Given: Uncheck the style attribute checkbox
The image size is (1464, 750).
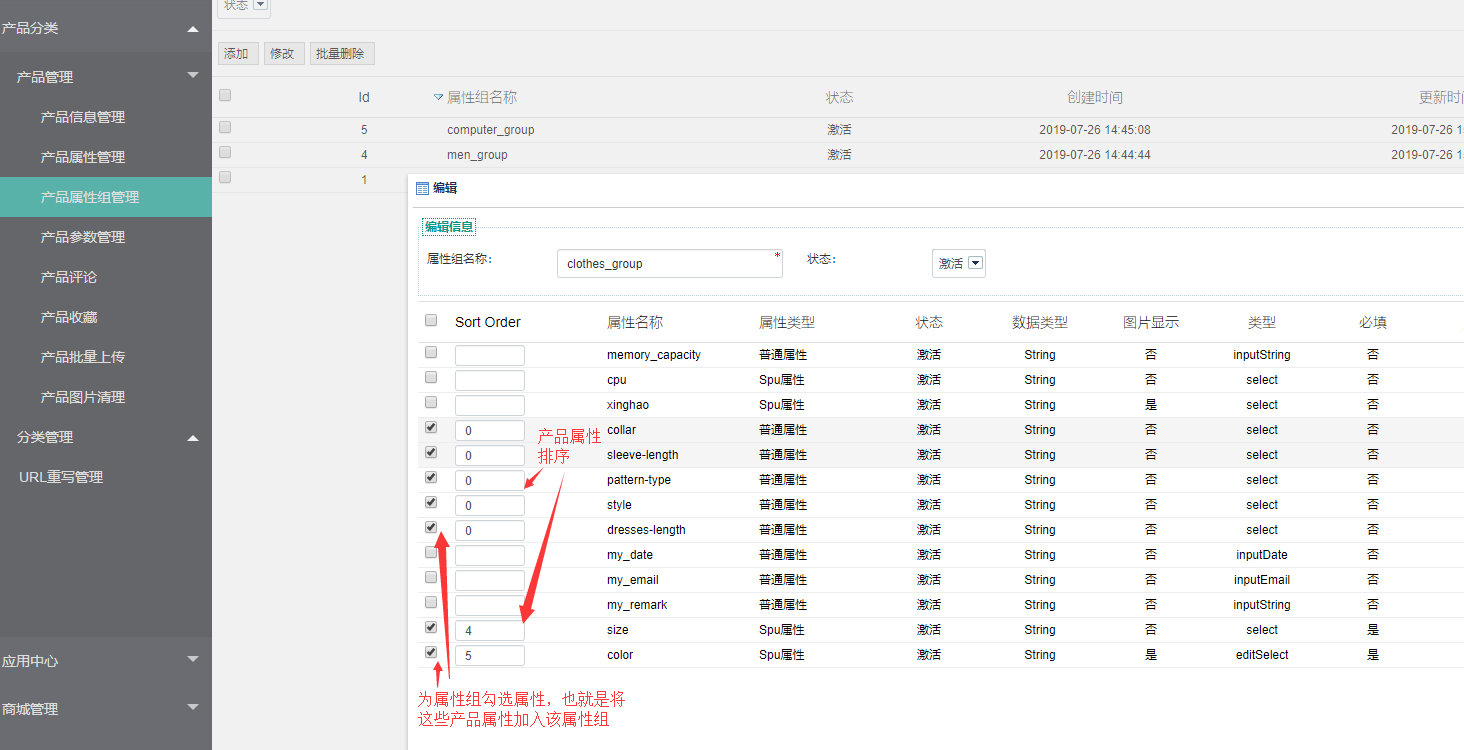Looking at the screenshot, I should click(x=431, y=502).
